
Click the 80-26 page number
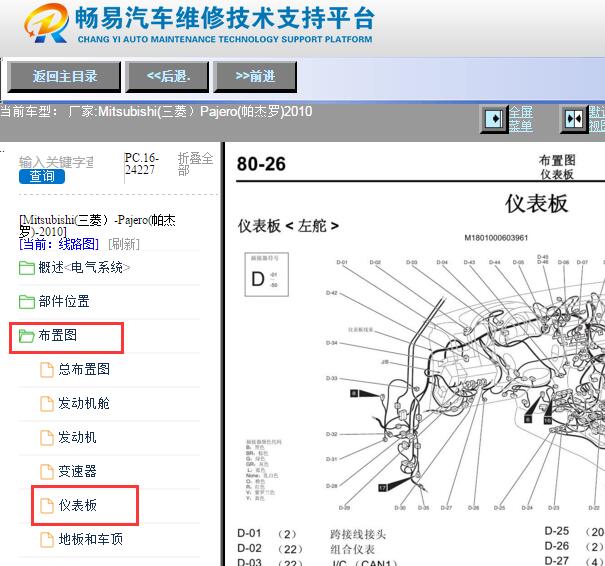click(x=261, y=164)
